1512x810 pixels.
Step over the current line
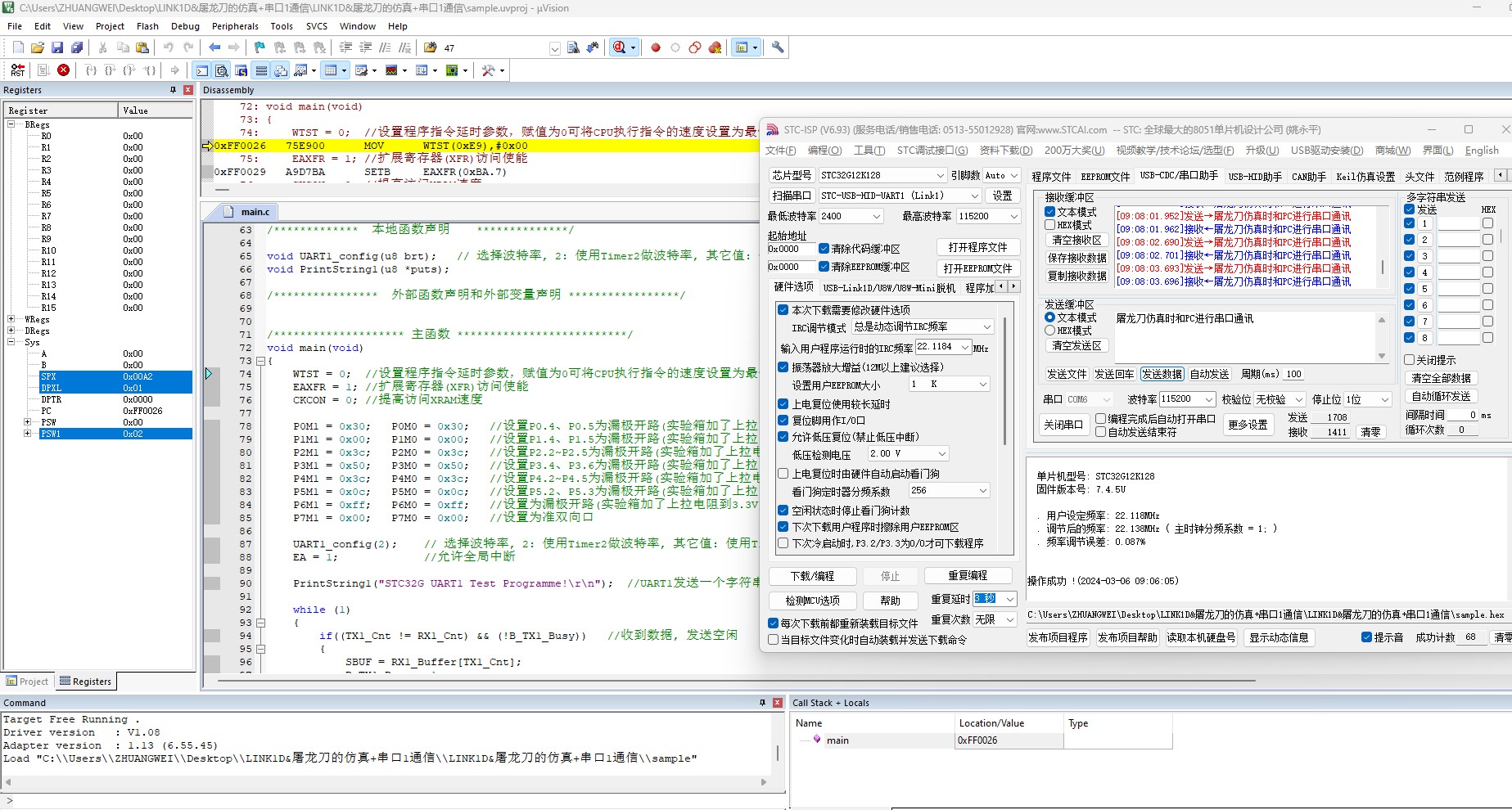coord(111,70)
